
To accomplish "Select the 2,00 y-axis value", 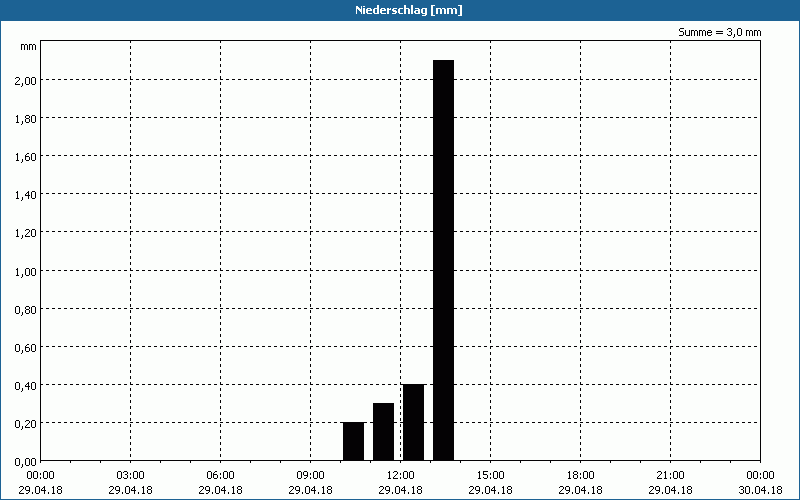I will [26, 80].
